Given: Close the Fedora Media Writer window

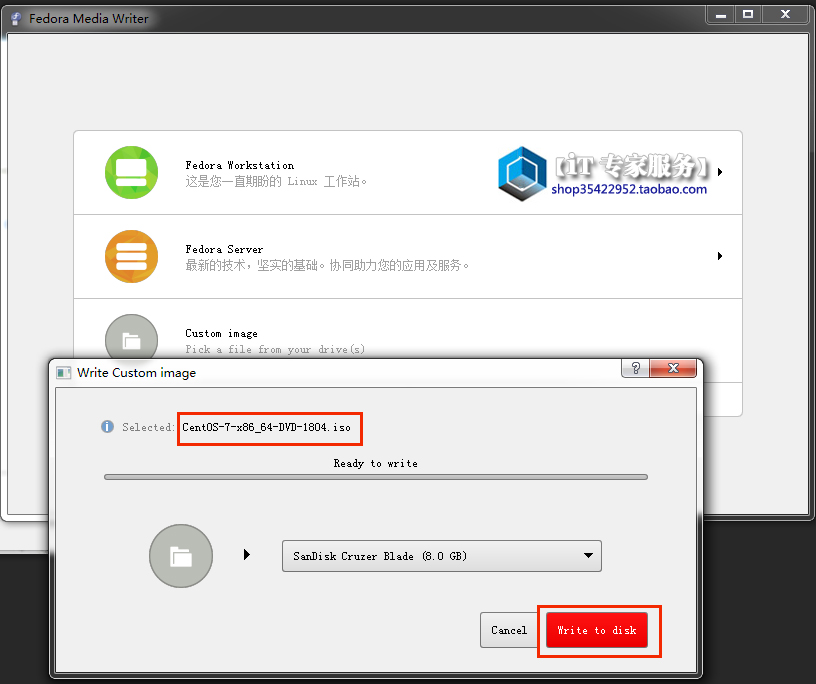Looking at the screenshot, I should (x=785, y=15).
